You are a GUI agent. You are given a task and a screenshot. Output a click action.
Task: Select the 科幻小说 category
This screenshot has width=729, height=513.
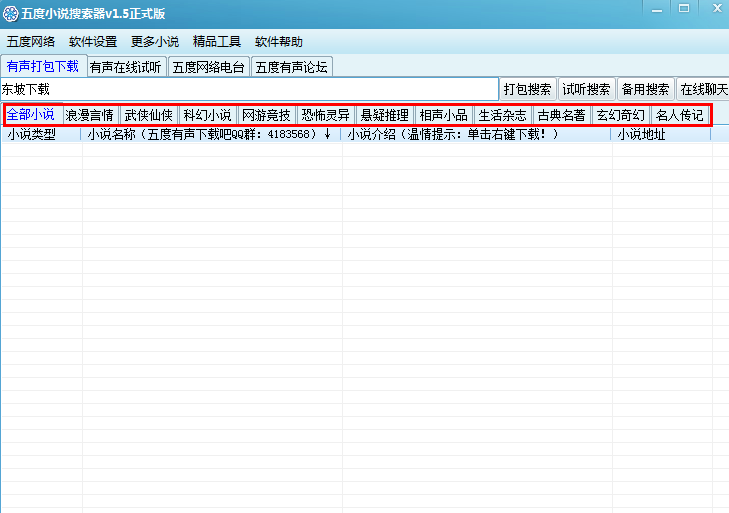coord(207,115)
